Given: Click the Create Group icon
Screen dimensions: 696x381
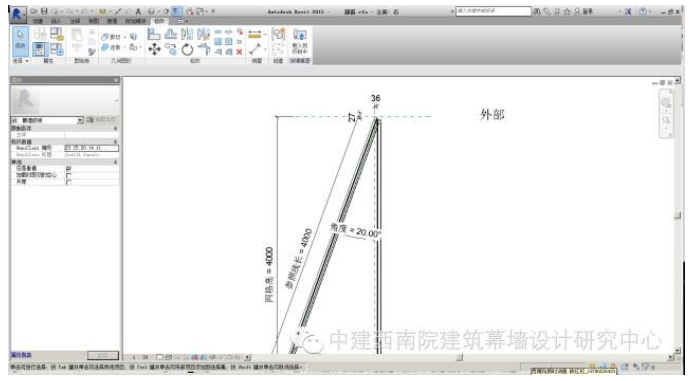Looking at the screenshot, I should (278, 34).
